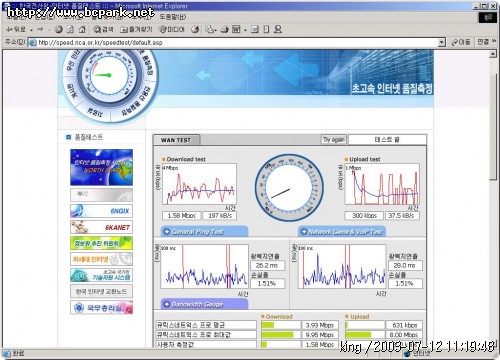Click the 1.58 Mbps download result box

pos(182,216)
